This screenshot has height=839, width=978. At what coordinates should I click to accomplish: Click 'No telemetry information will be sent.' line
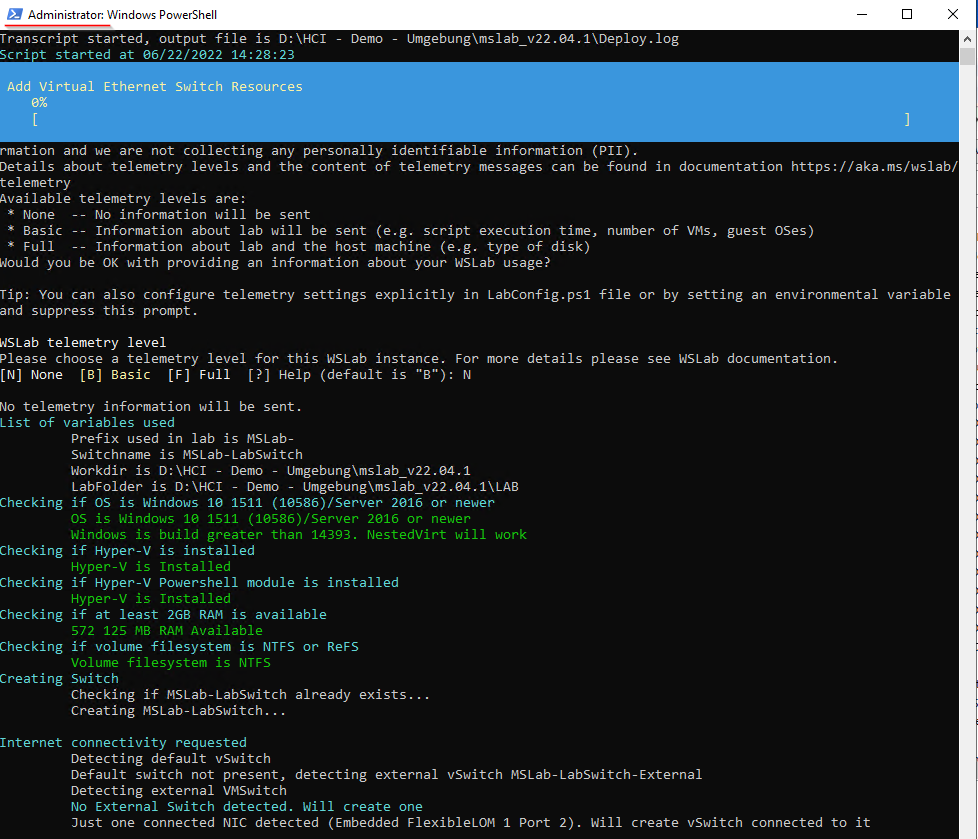[151, 407]
